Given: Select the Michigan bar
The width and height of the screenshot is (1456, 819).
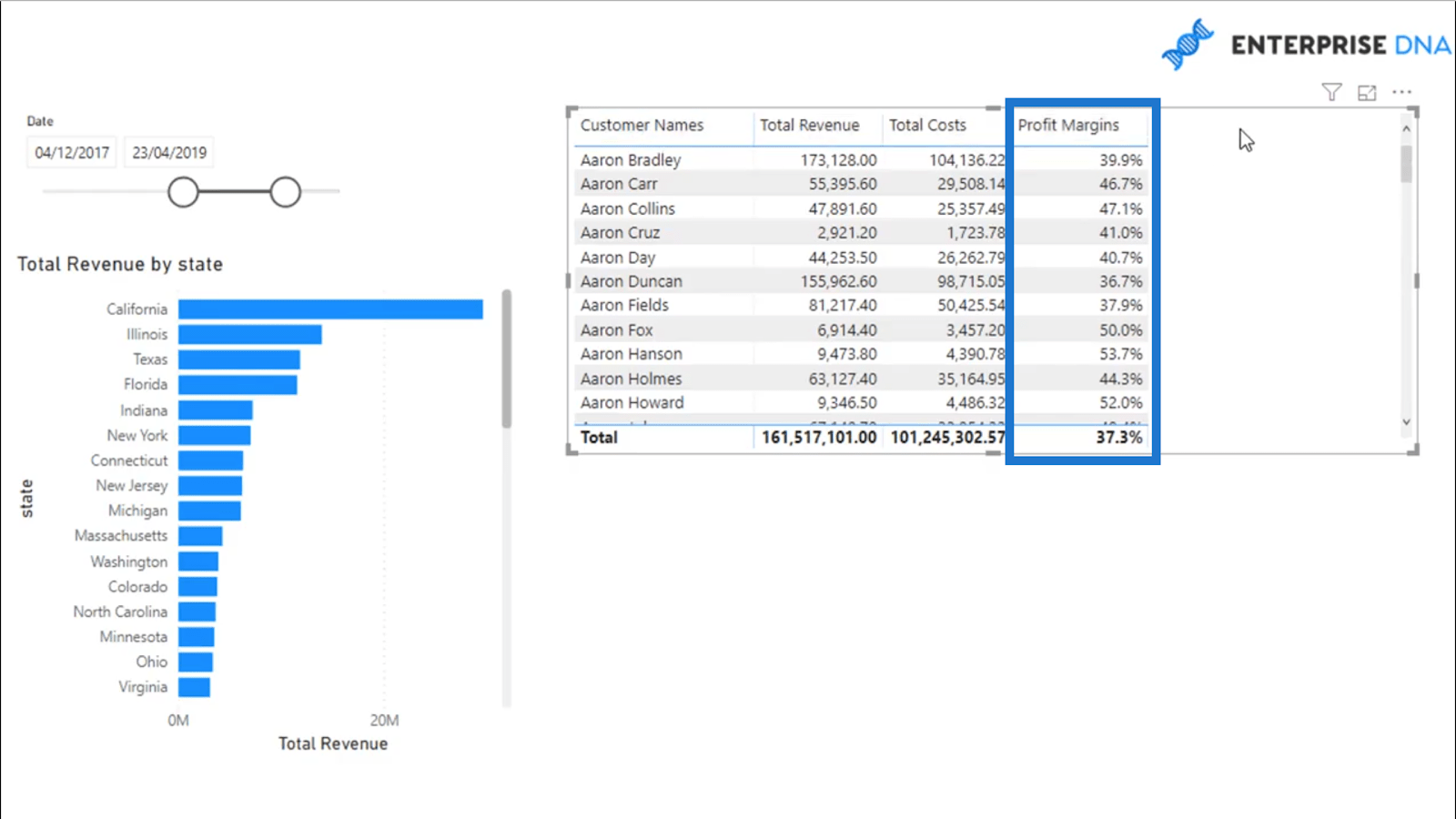Looking at the screenshot, I should click(209, 511).
